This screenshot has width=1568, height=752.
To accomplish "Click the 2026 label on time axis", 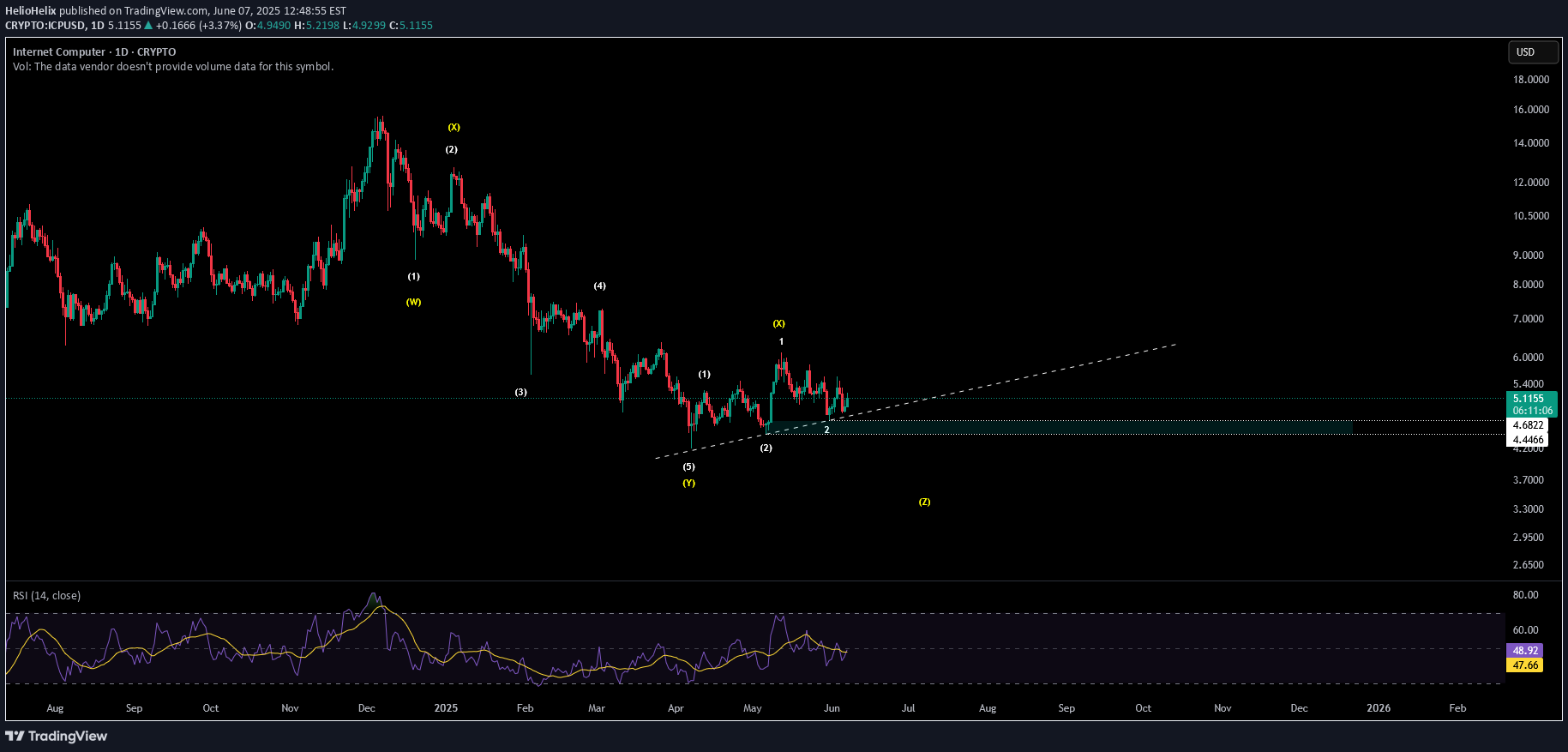I will tap(1378, 708).
